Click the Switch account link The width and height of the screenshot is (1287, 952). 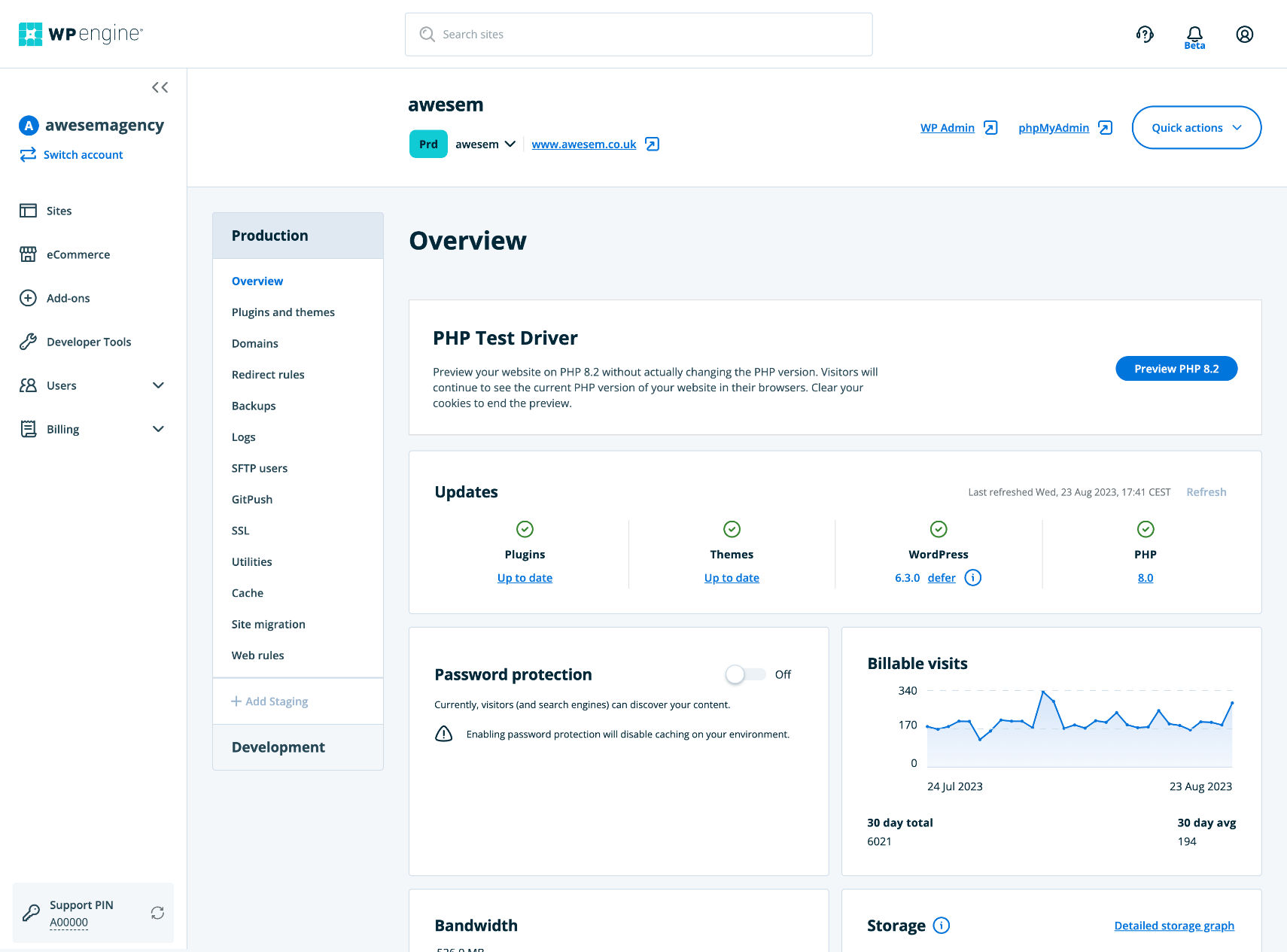pyautogui.click(x=83, y=154)
